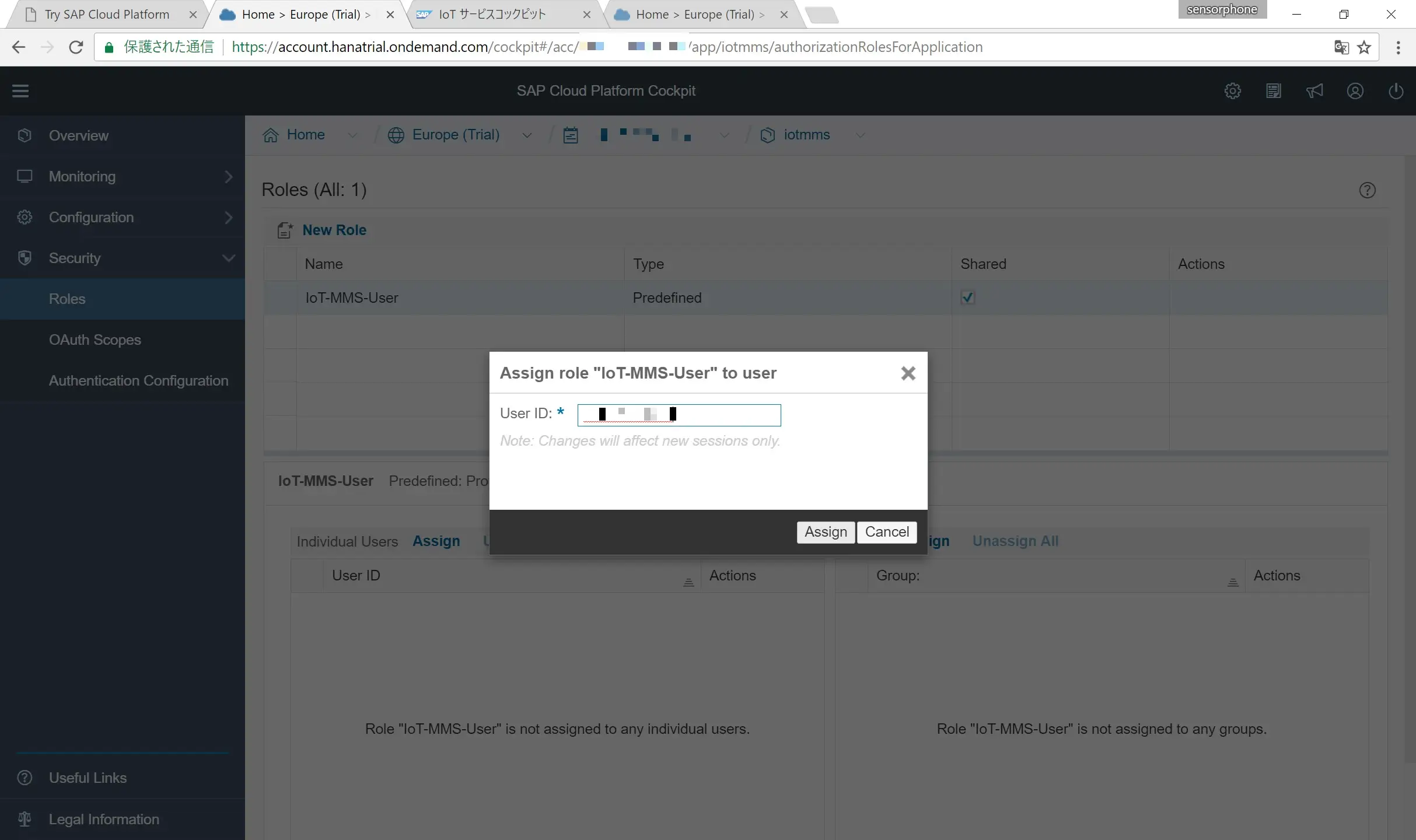
Task: Click the Europe (Trial) breadcrumb link
Action: [x=456, y=135]
